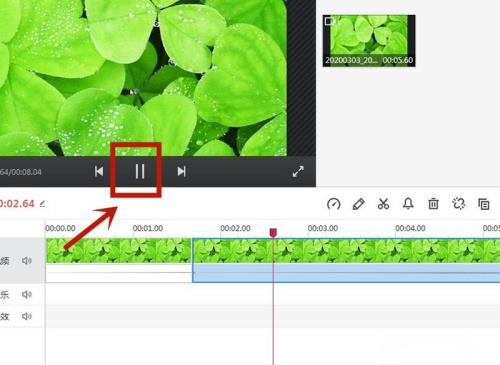Skip to the next frame
The height and width of the screenshot is (365, 500).
point(181,171)
